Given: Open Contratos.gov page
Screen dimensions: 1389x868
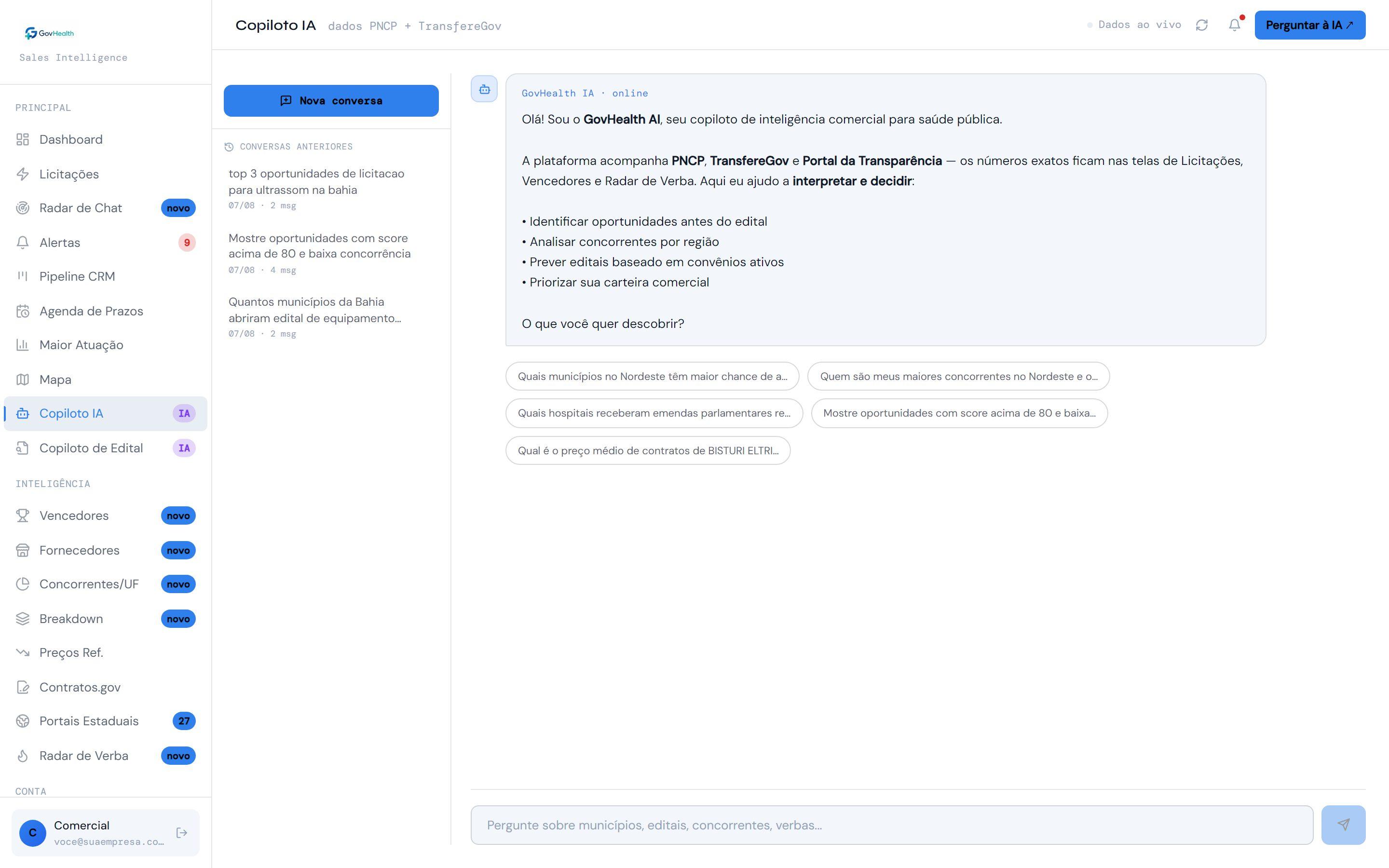Looking at the screenshot, I should pyautogui.click(x=106, y=687).
